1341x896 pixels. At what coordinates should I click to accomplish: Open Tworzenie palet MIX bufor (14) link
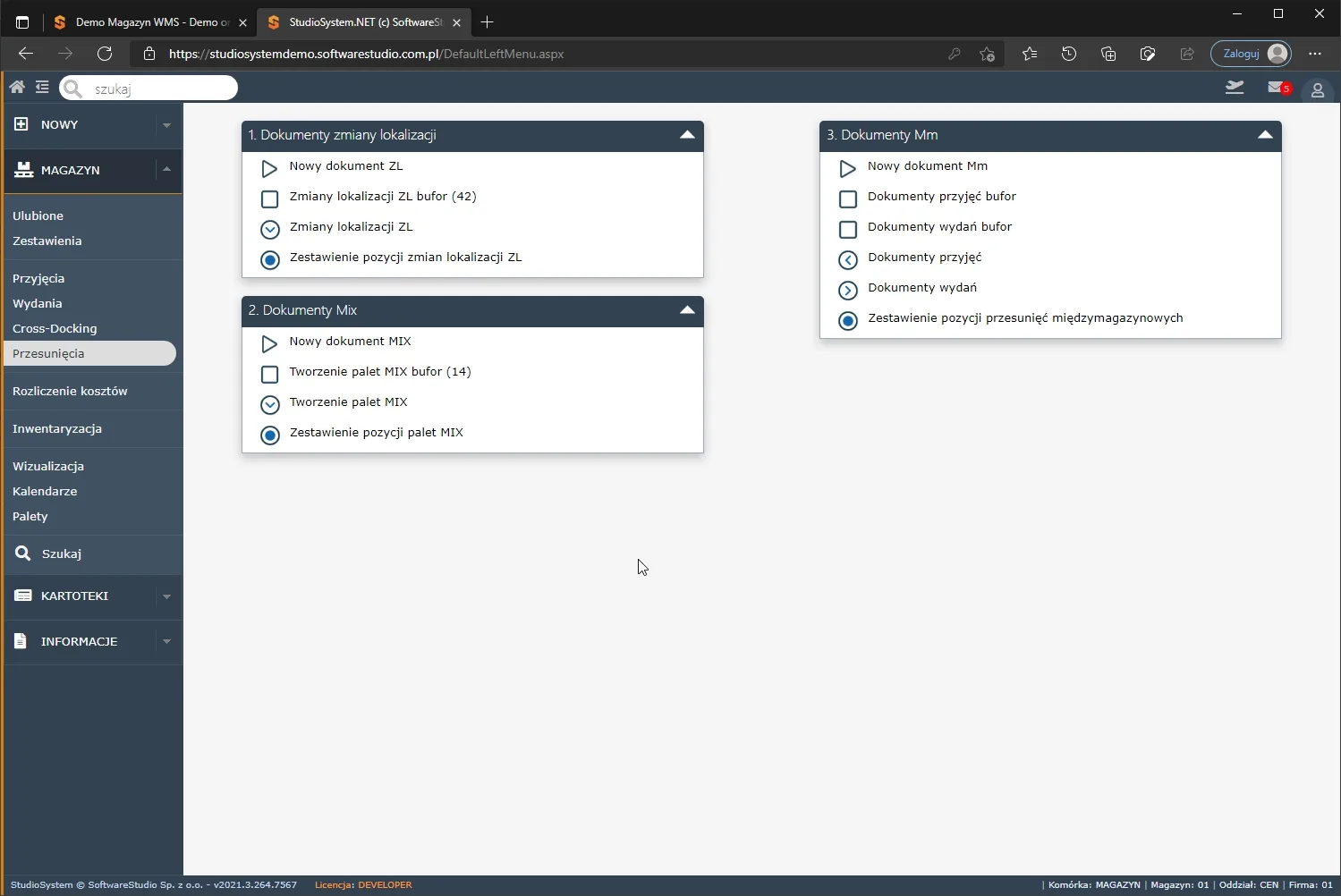pyautogui.click(x=380, y=371)
